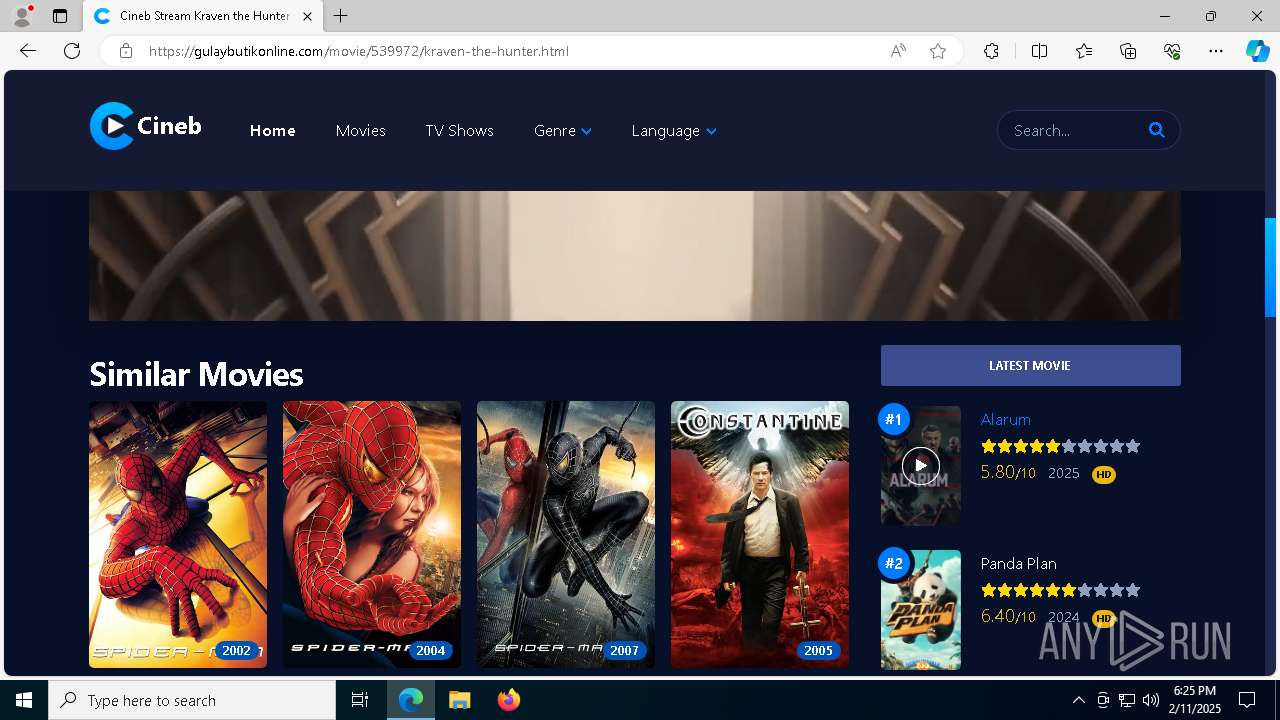Open Copilot sidebar
Screen dimensions: 1280x720
[1258, 51]
